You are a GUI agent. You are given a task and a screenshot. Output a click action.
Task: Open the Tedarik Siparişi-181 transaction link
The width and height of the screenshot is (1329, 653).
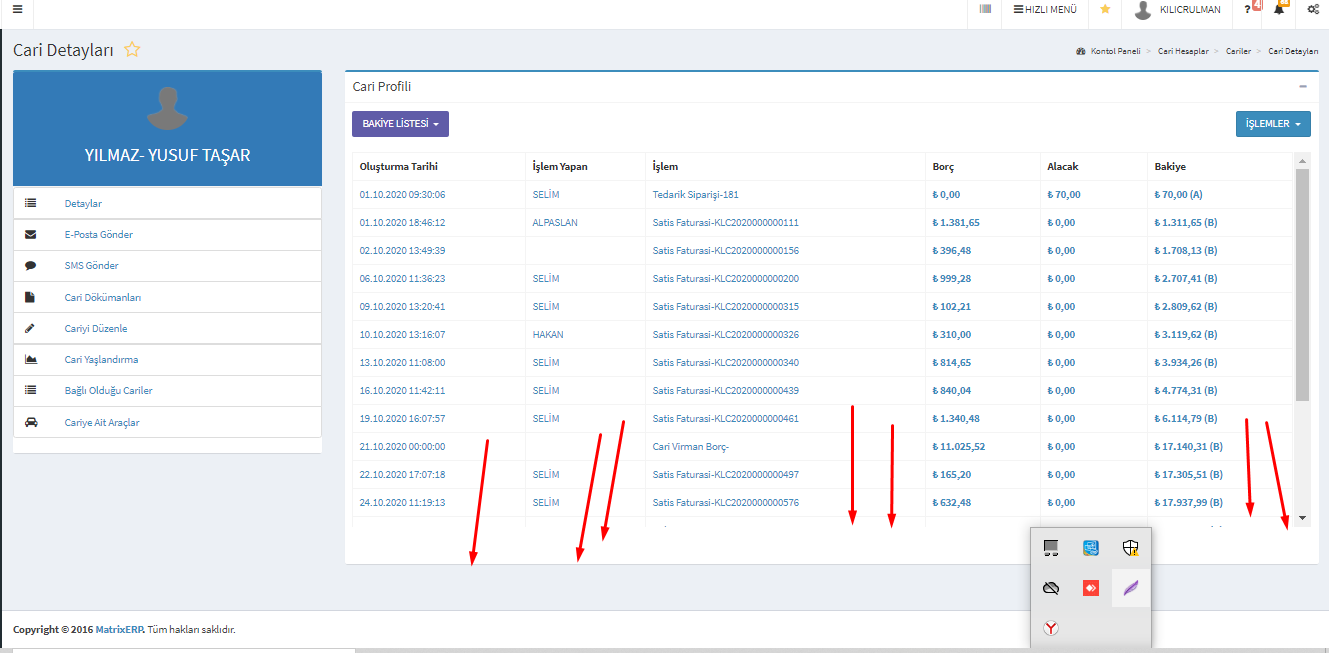695,195
